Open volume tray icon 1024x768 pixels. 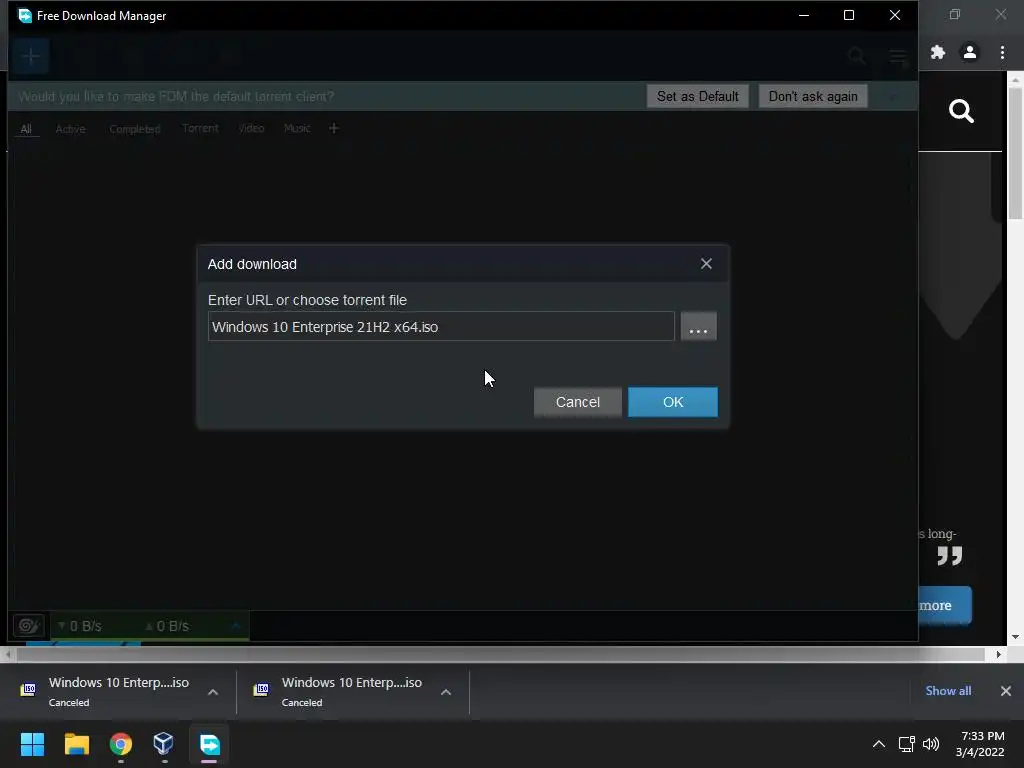coord(931,744)
